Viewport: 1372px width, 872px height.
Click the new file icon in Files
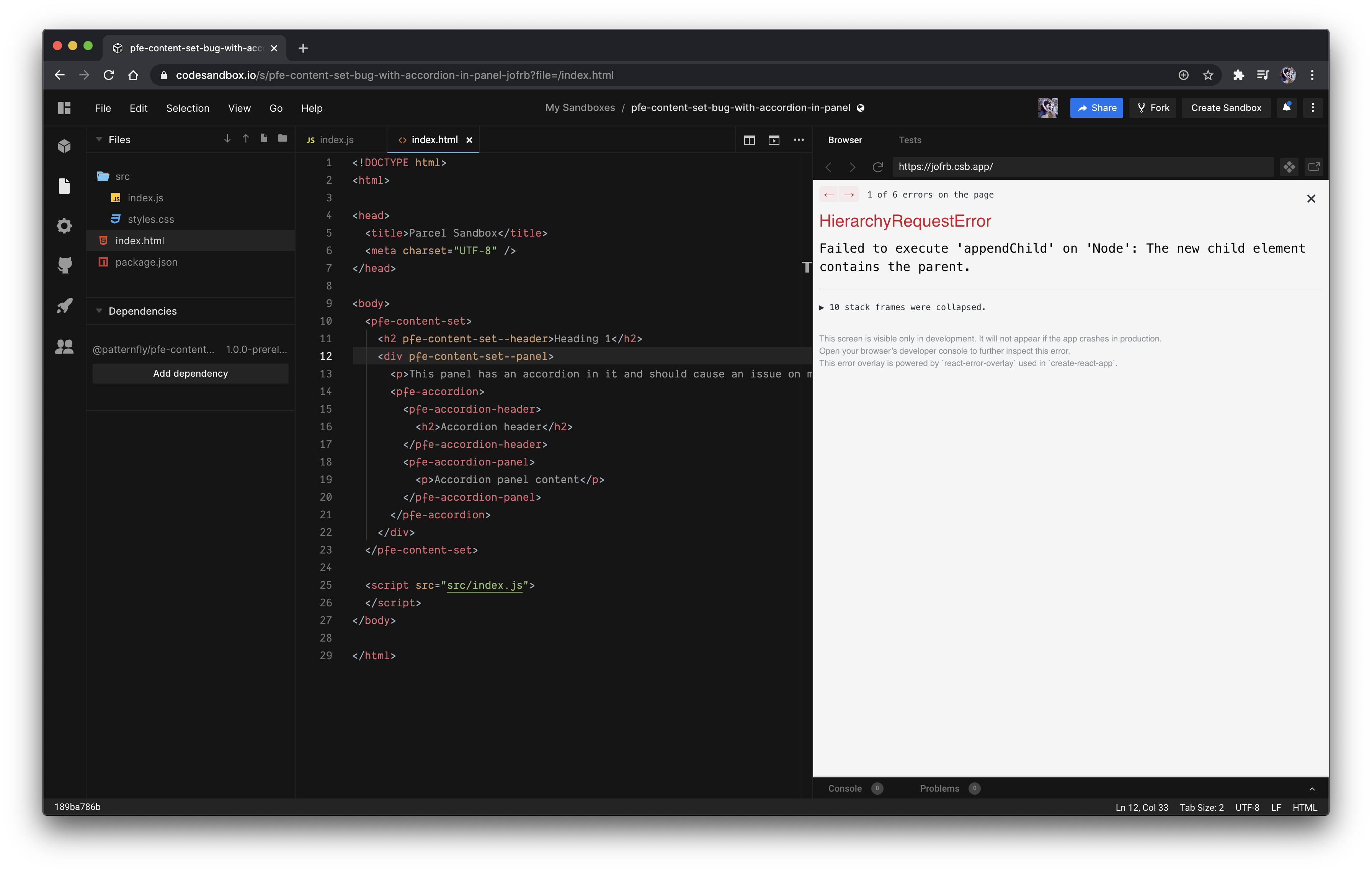click(x=264, y=139)
